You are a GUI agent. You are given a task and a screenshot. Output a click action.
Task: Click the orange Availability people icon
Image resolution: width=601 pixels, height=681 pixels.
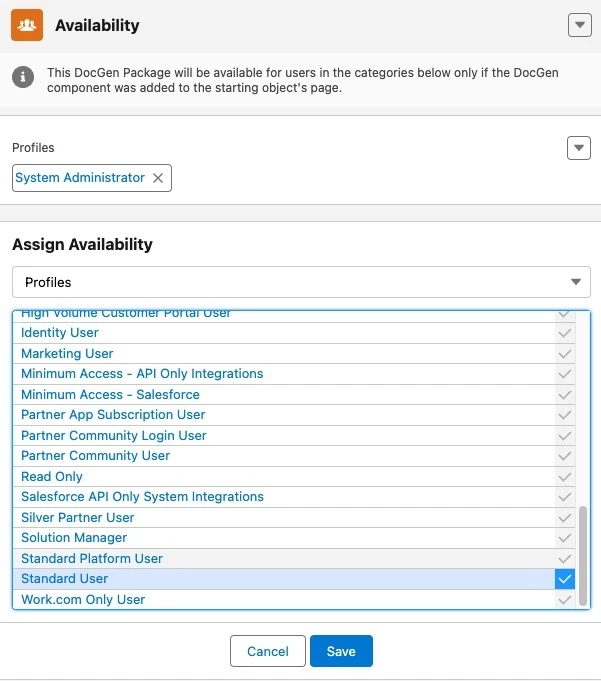tap(27, 25)
